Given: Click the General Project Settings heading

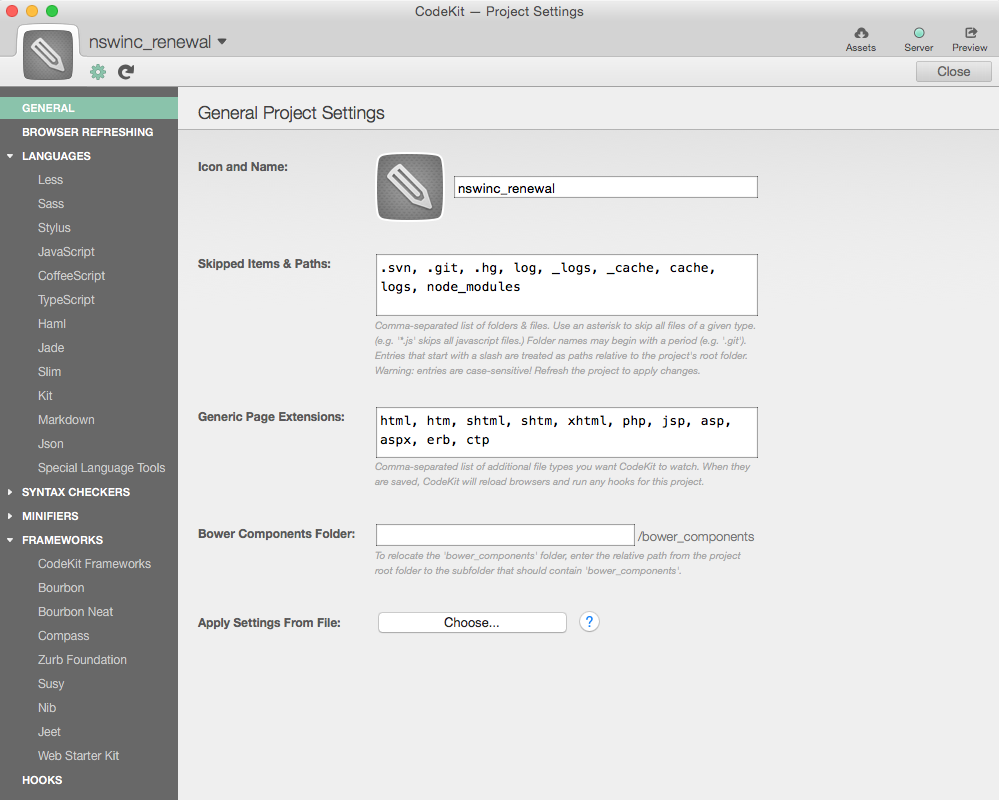Looking at the screenshot, I should (x=291, y=113).
